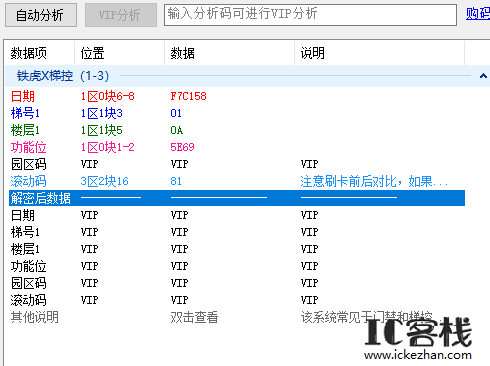Viewport: 490px width, 366px height.
Task: Click the position value 1区0块1-2
Action: (x=107, y=147)
